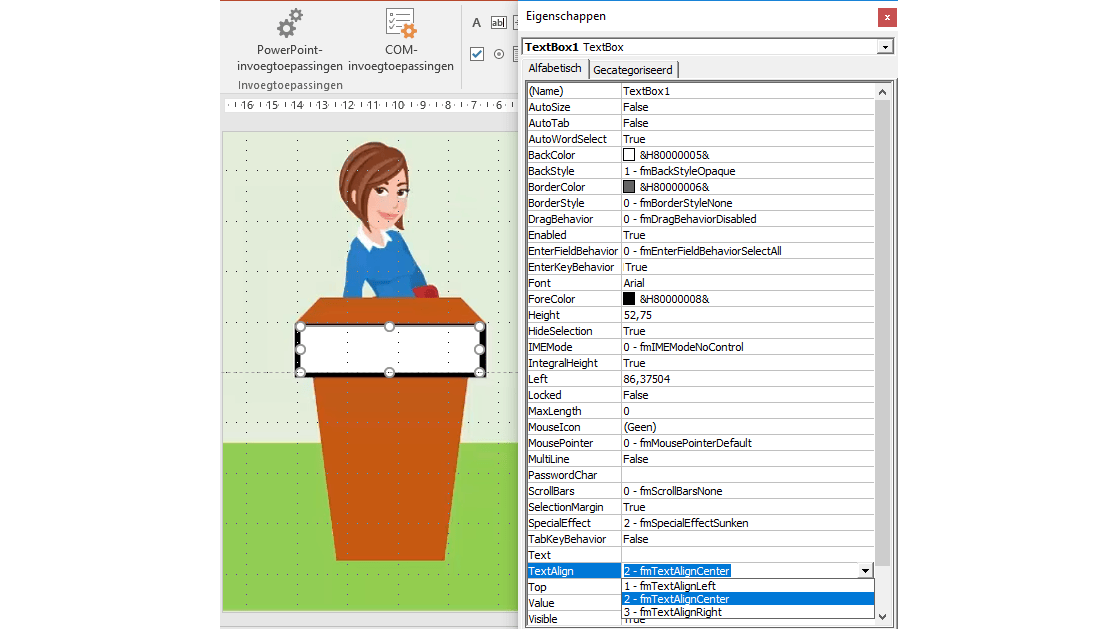Select the Label control (A) icon
Viewport: 1118px width, 629px height.
(x=476, y=23)
